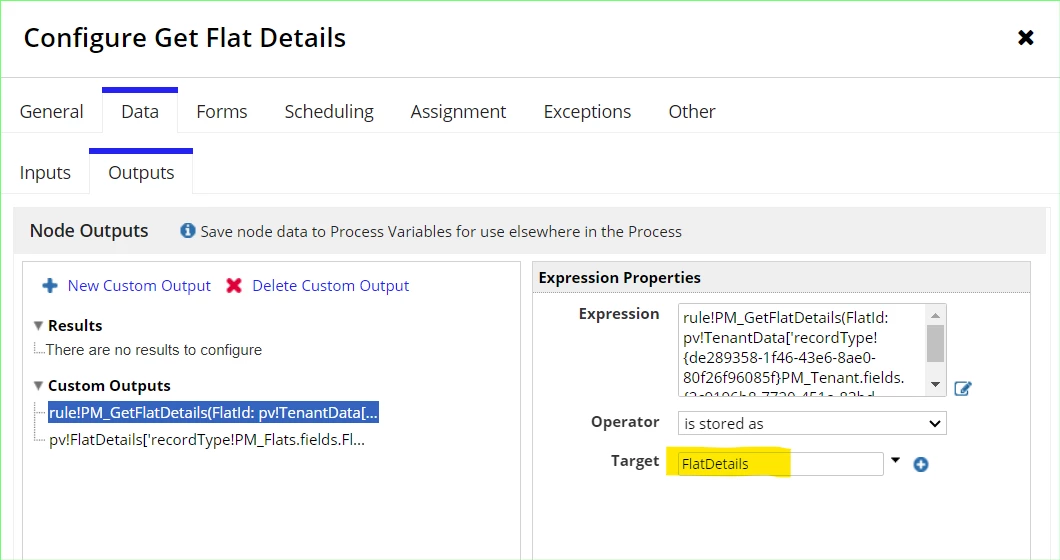Click the Expression box scrollbar thumb
The image size is (1060, 560).
tap(936, 344)
